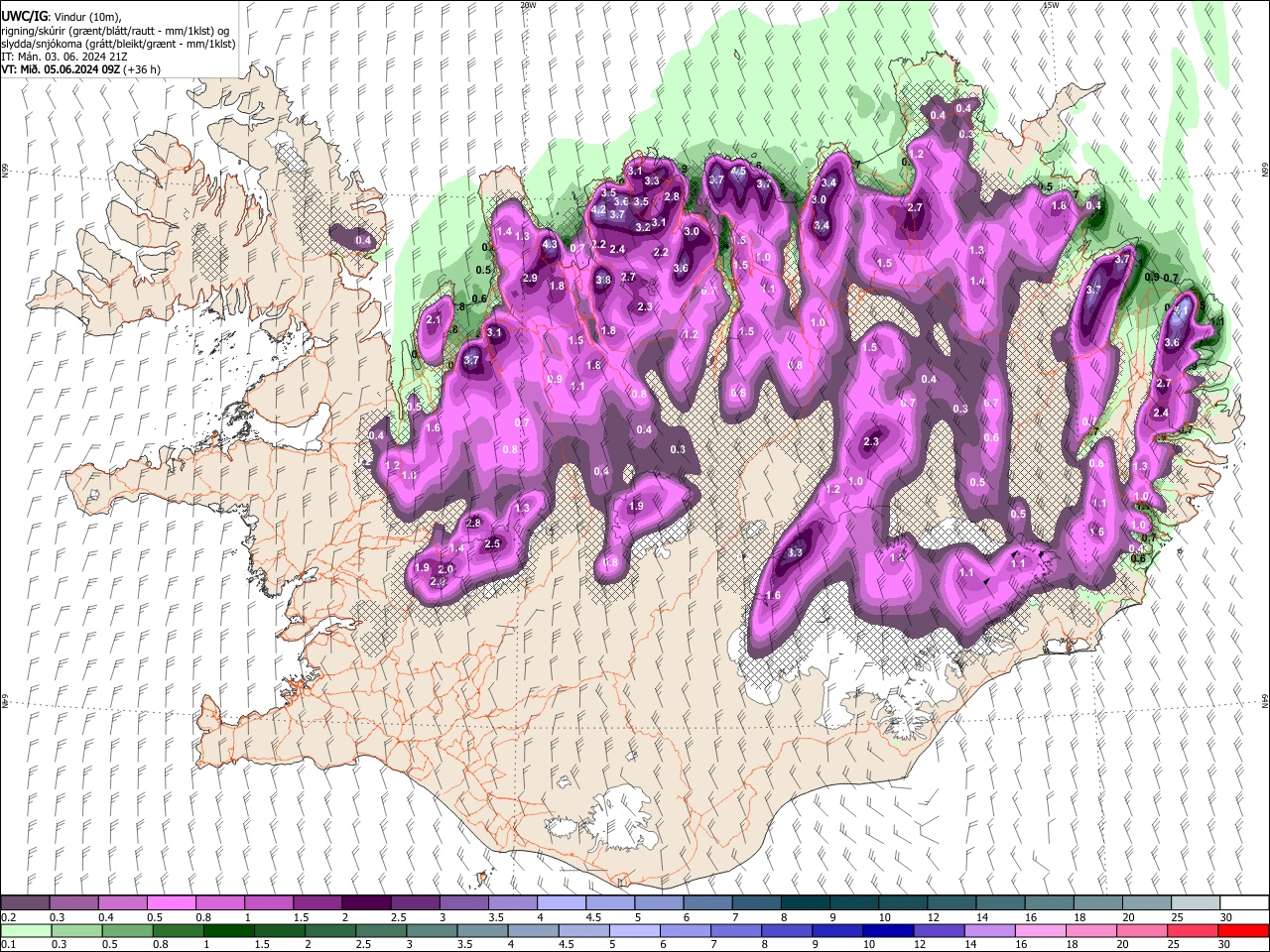
Task: Click the 'VT: Mið. 05.06.2024 09Z' valid time
Action: click(60, 69)
